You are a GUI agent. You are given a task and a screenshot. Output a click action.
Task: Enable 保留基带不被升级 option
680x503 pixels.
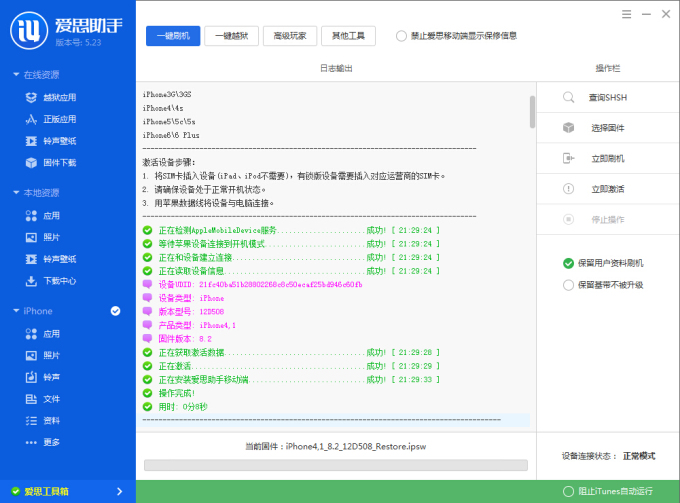[569, 284]
